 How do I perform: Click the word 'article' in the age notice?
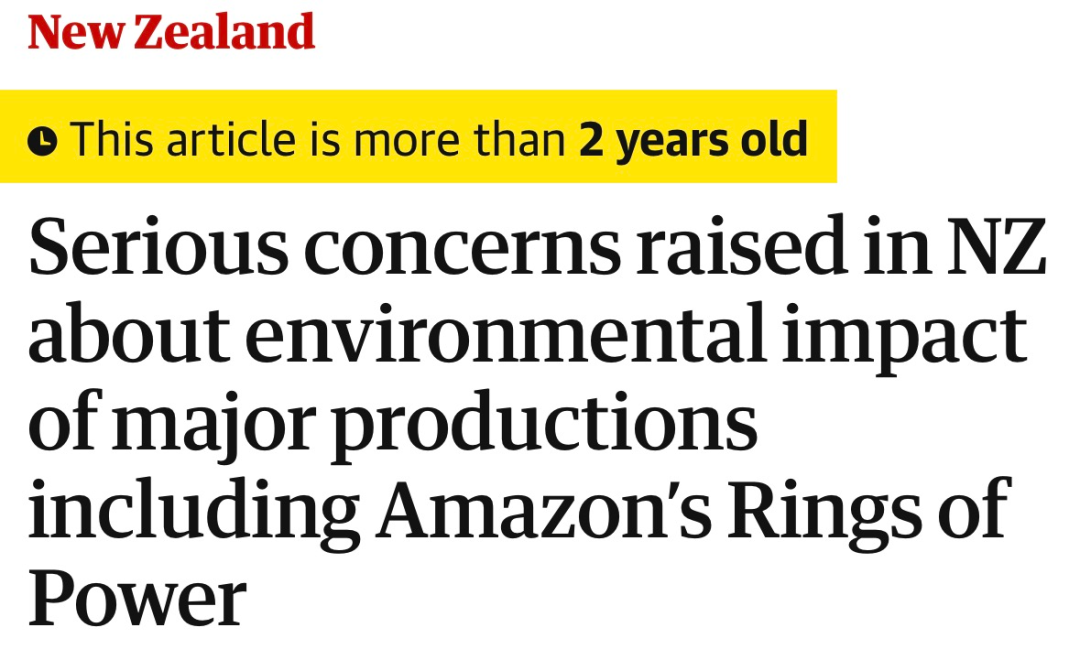[x=231, y=140]
